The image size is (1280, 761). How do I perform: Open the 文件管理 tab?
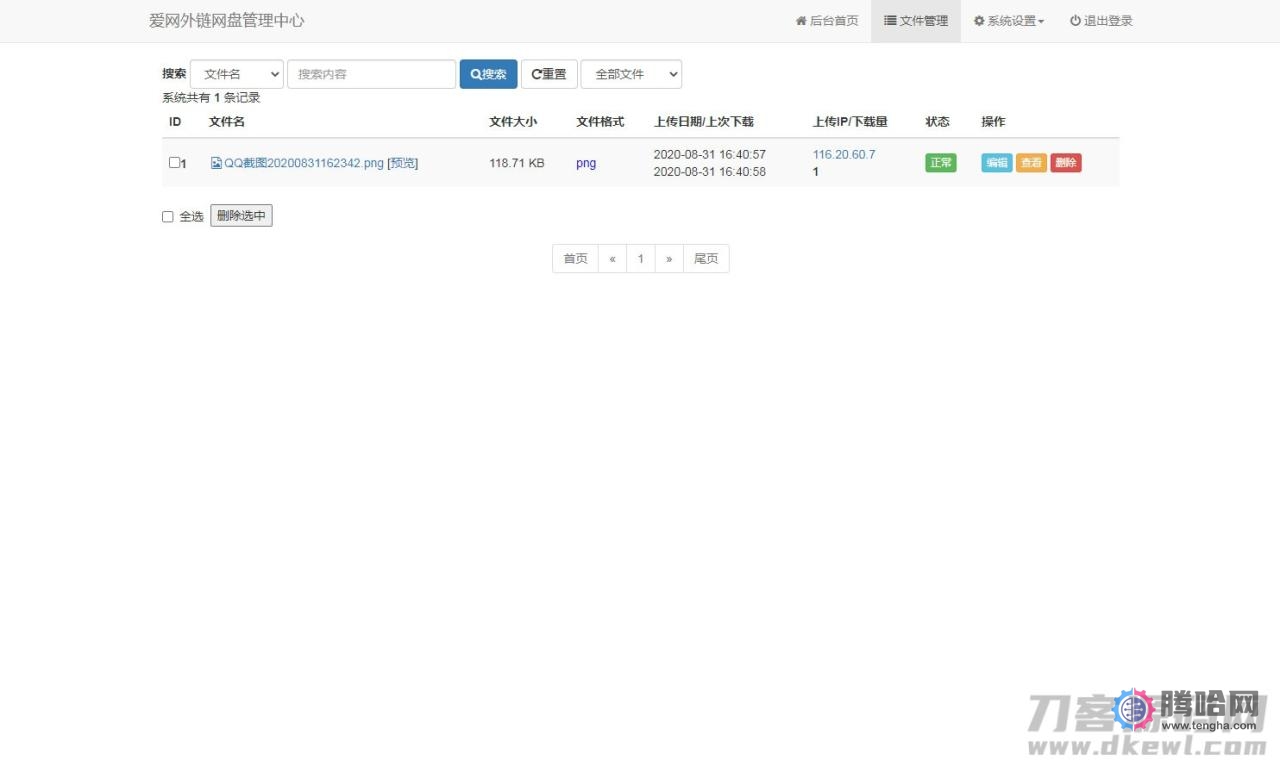click(x=916, y=21)
